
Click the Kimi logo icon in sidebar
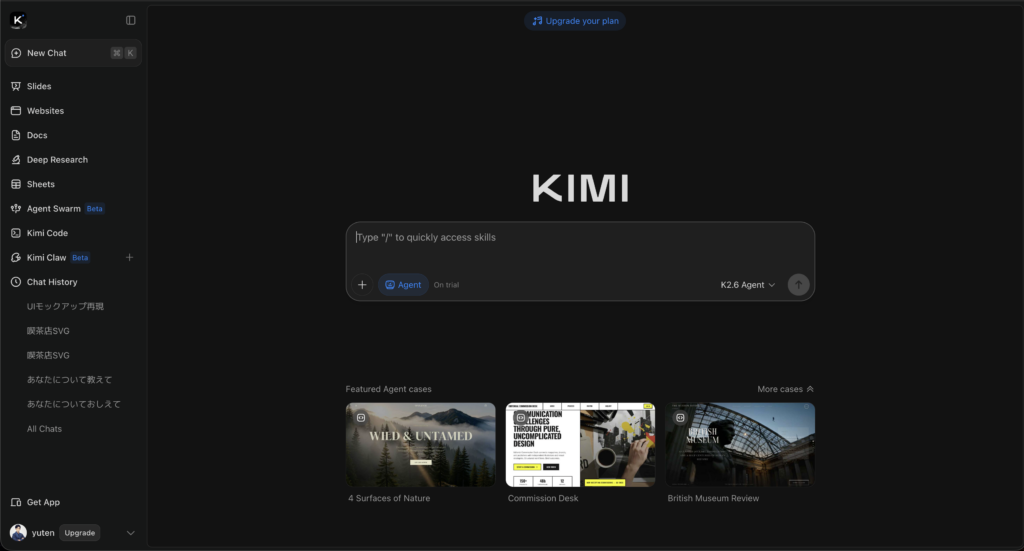(x=18, y=20)
